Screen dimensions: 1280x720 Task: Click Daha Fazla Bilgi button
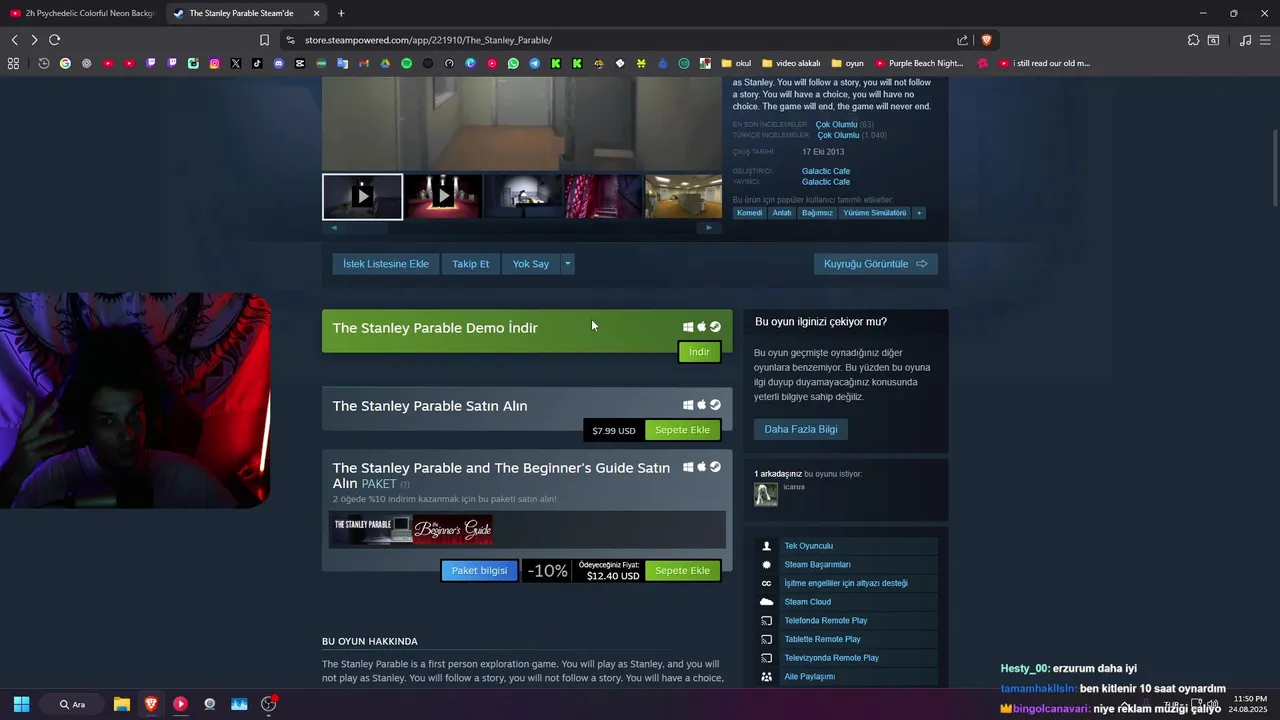pos(800,429)
